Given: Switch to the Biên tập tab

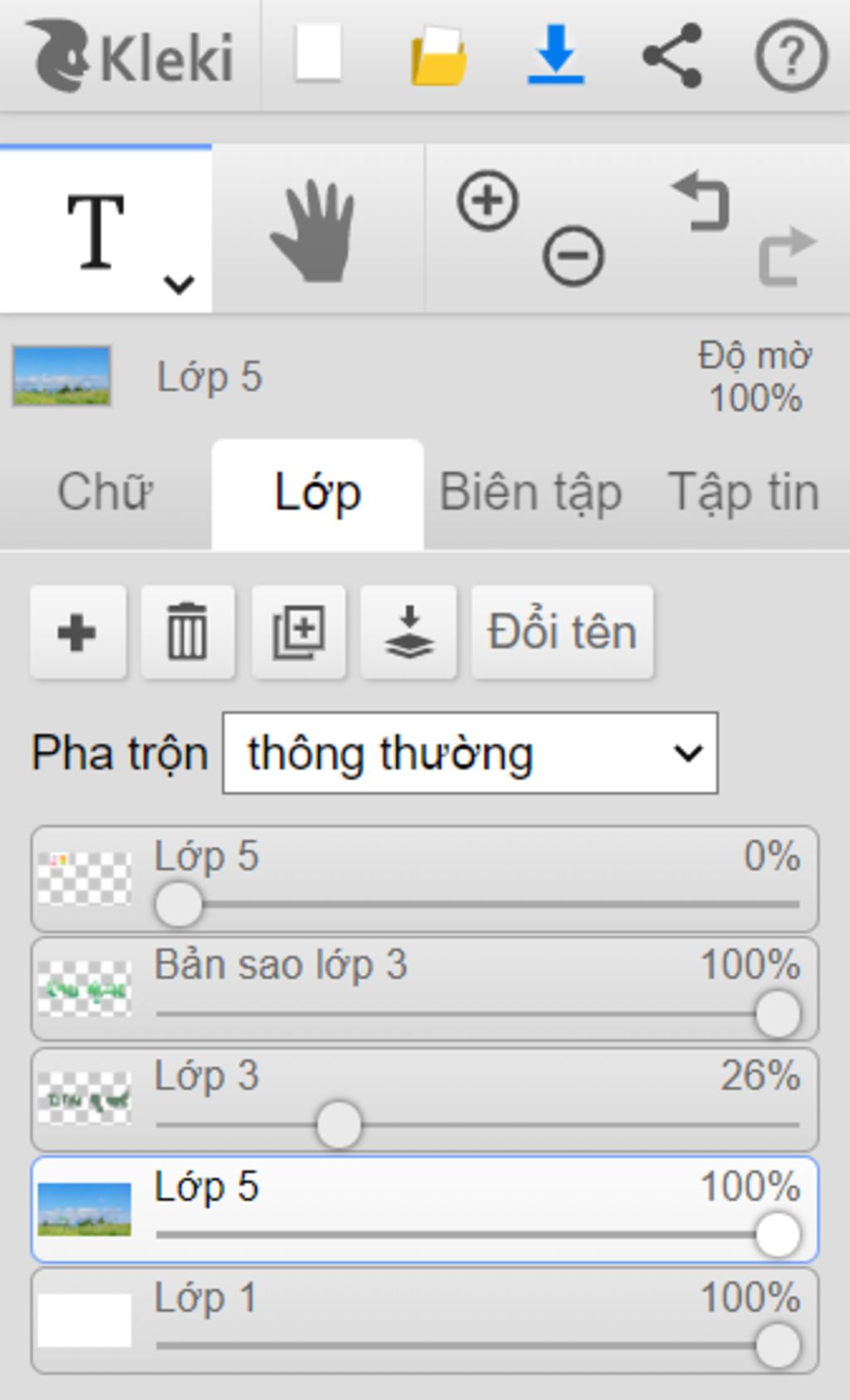Looking at the screenshot, I should (530, 492).
